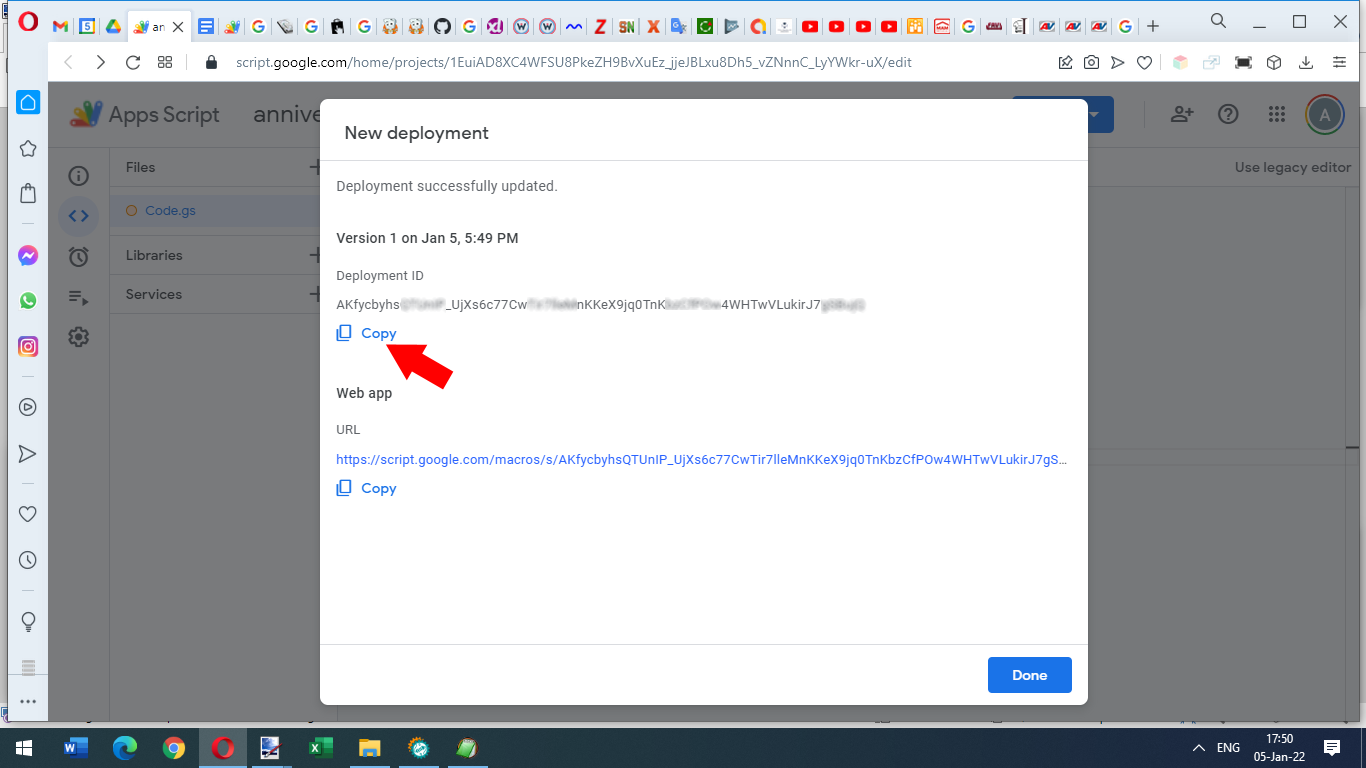Open Executions list icon

click(x=79, y=297)
